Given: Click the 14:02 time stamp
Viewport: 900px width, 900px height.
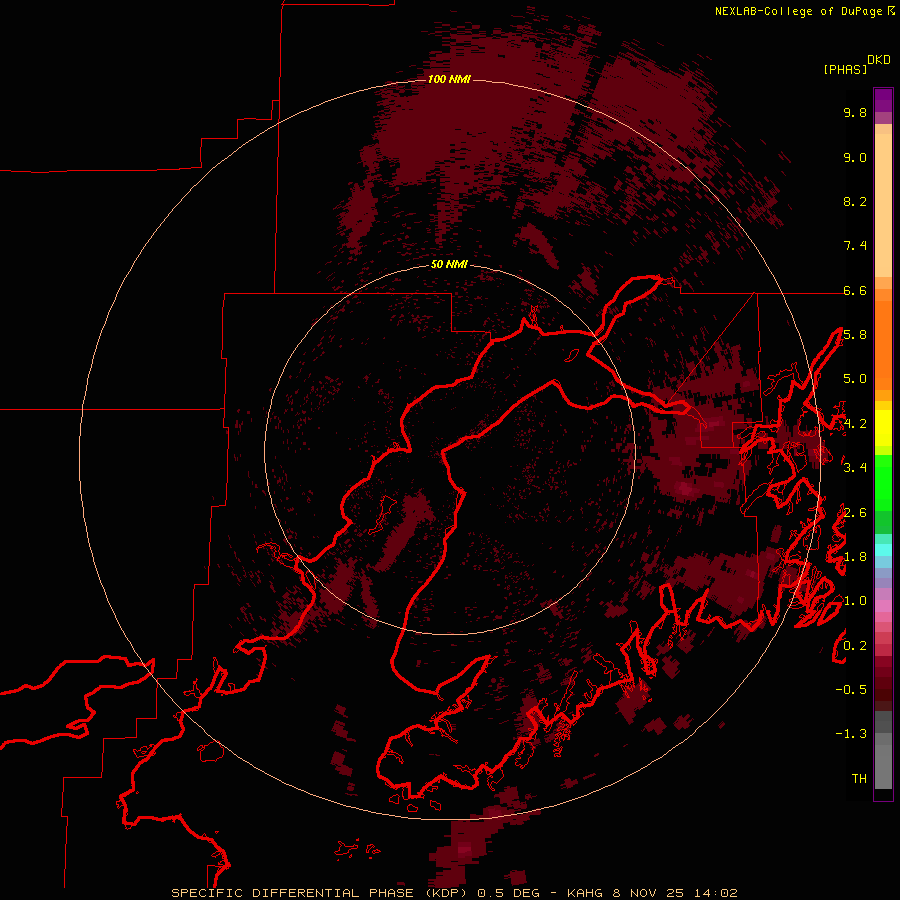Looking at the screenshot, I should (716, 893).
